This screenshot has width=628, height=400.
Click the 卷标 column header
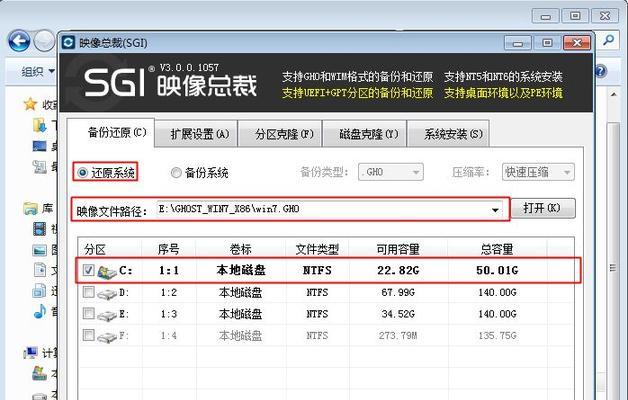[240, 249]
